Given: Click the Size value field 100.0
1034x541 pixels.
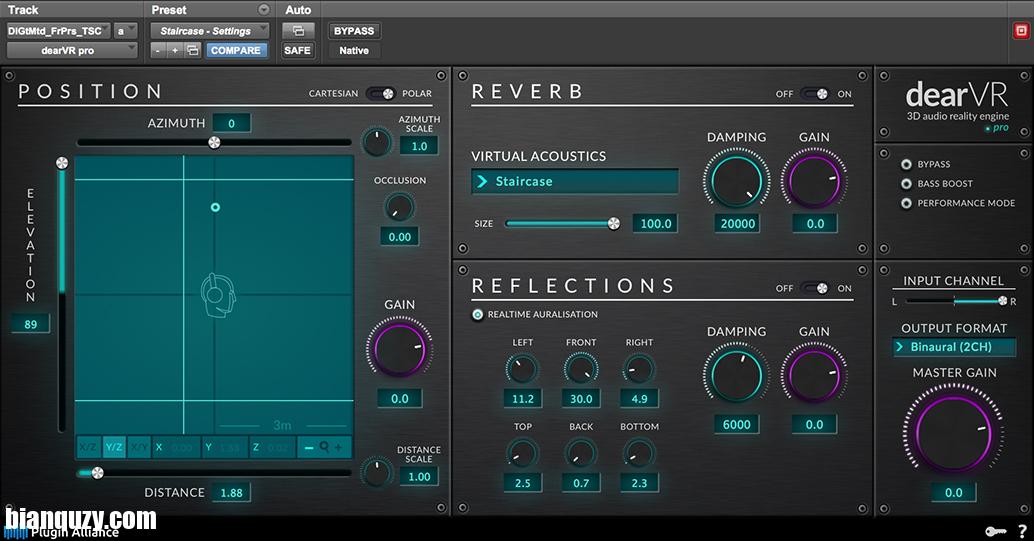Looking at the screenshot, I should [x=655, y=224].
